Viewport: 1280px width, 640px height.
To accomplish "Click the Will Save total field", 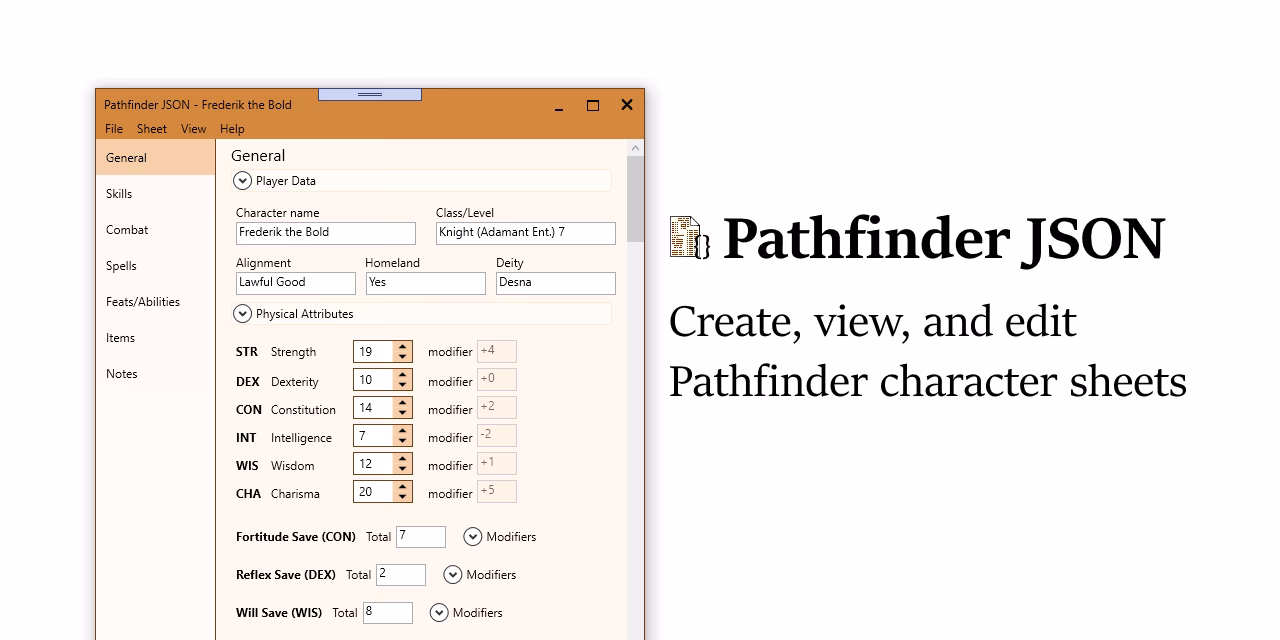I will (x=388, y=613).
